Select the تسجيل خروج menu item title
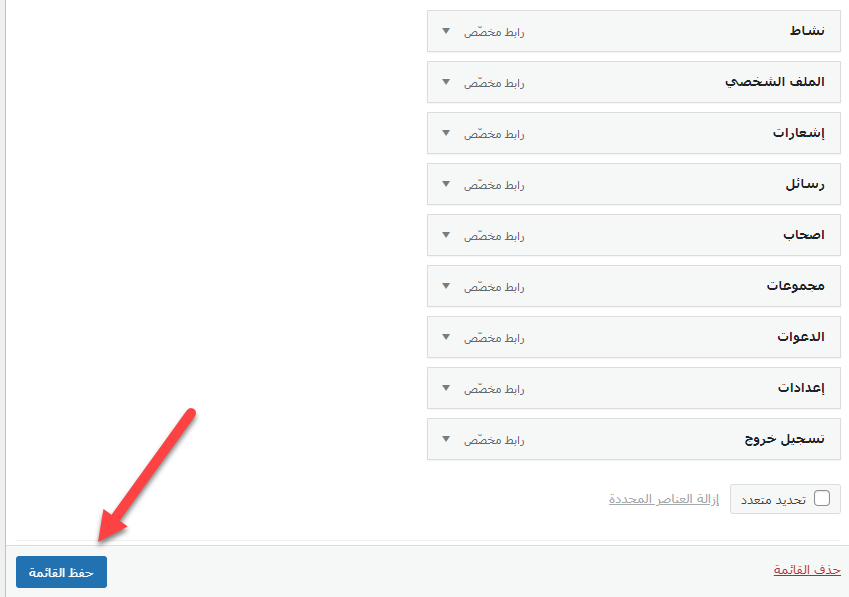The image size is (849, 597). point(784,438)
